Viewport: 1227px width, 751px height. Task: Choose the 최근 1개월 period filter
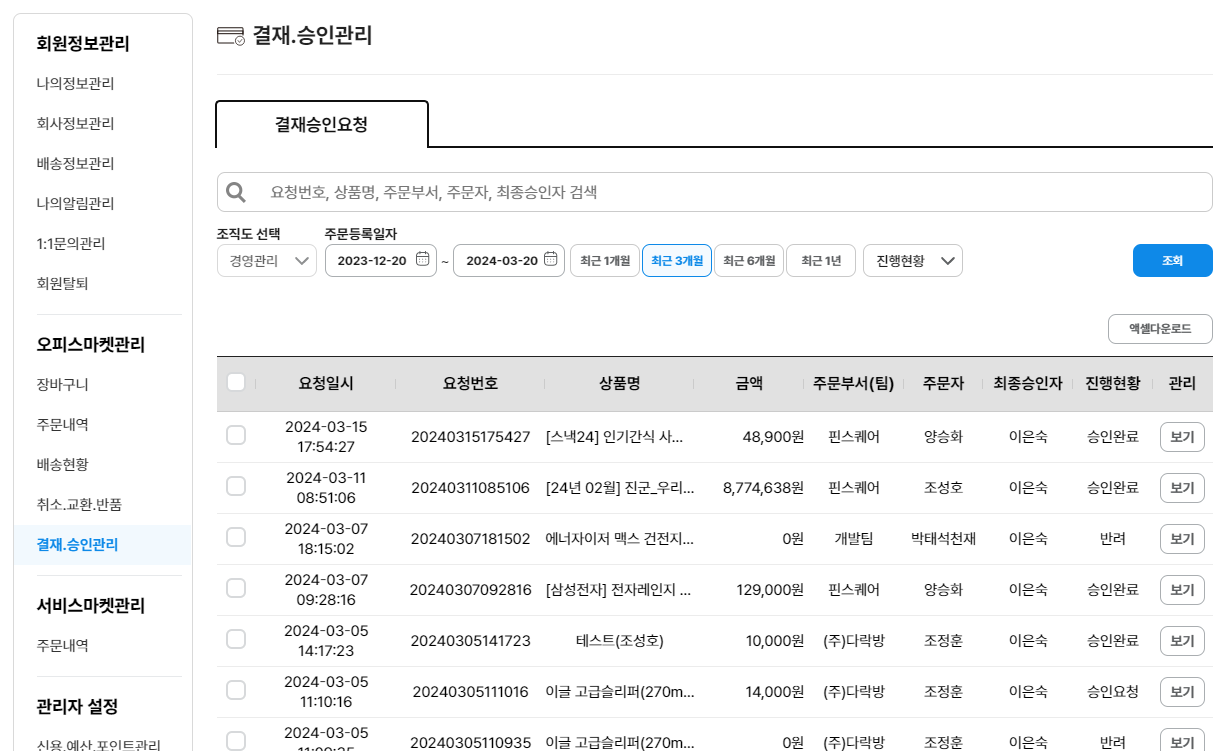[x=604, y=261]
